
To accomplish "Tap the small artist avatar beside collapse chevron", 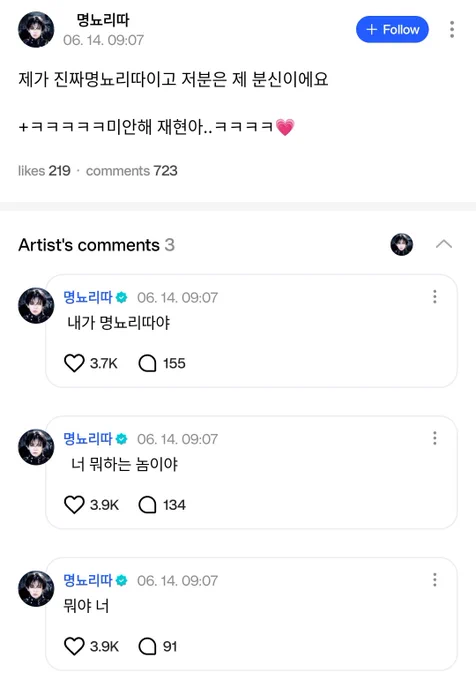I will (401, 245).
